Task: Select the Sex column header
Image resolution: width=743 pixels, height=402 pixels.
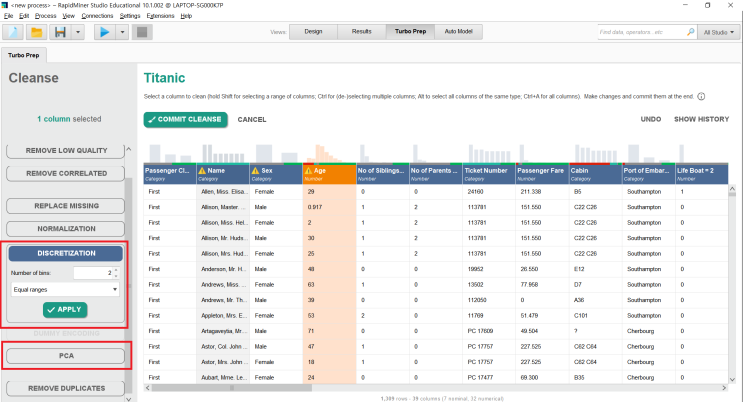Action: [276, 174]
